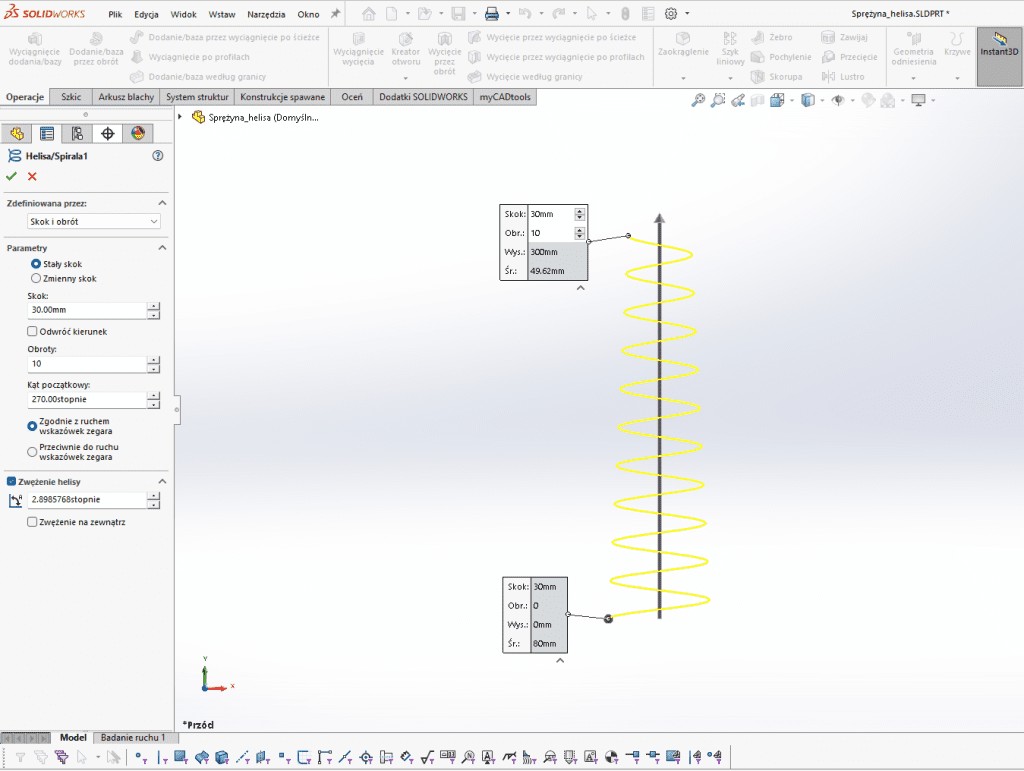This screenshot has height=771, width=1024.
Task: Enable the Odwróć kierunek checkbox
Action: pos(33,331)
